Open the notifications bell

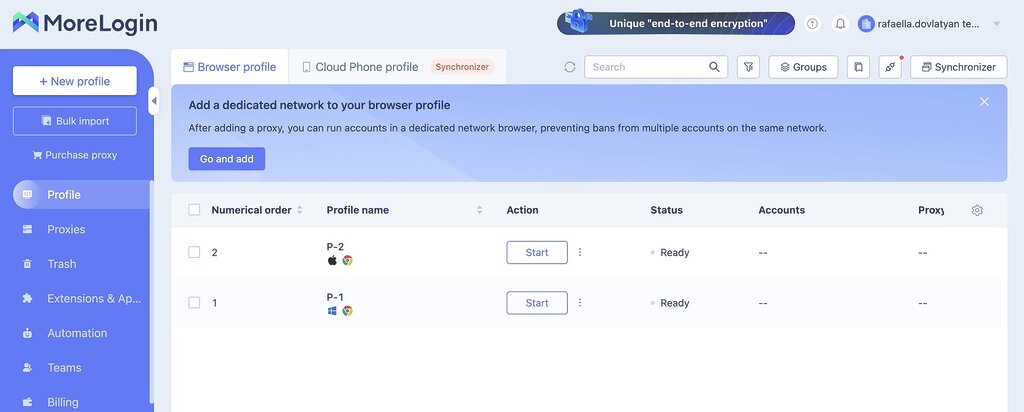tap(840, 24)
